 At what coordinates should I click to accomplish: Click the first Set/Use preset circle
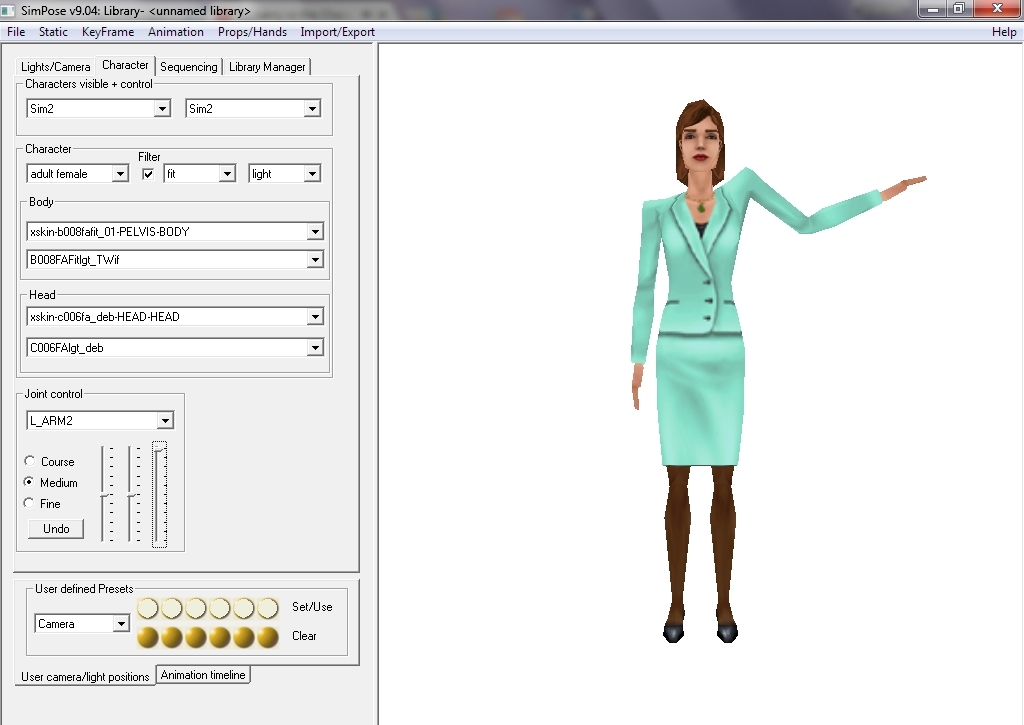[x=148, y=608]
